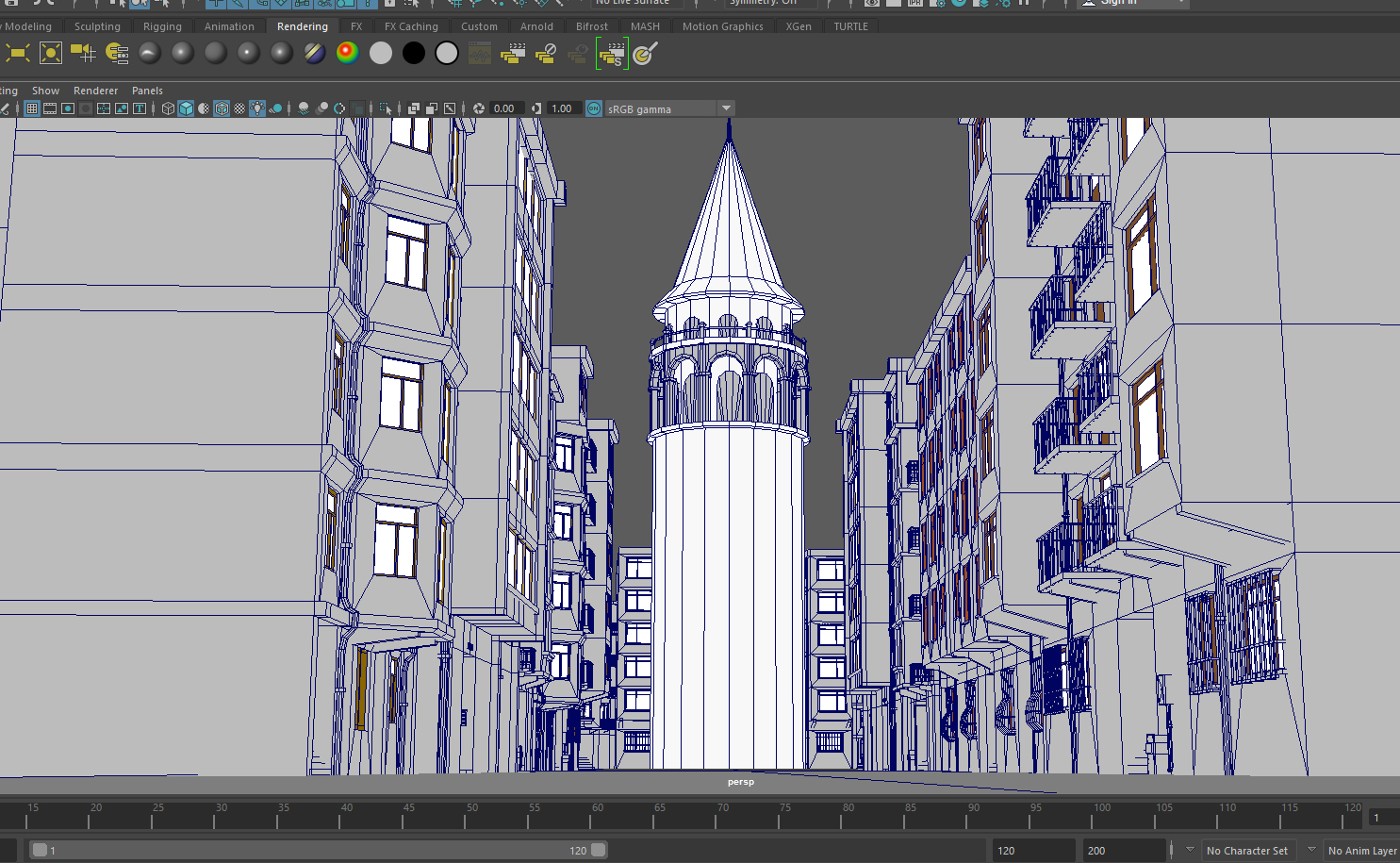Open the Panels viewport menu
Screen dimensions: 1400x863
point(147,91)
